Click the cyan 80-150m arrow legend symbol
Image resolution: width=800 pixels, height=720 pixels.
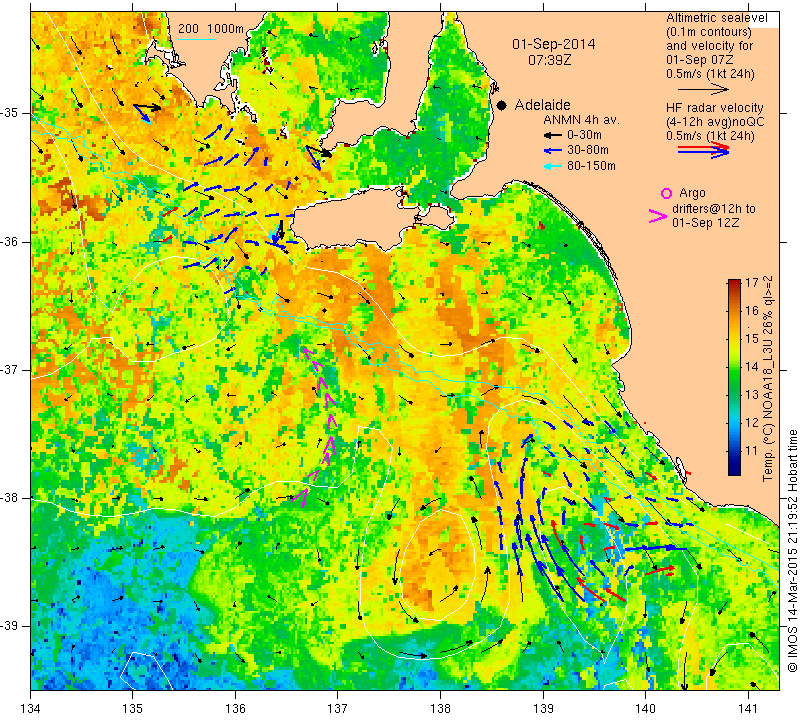pos(552,166)
